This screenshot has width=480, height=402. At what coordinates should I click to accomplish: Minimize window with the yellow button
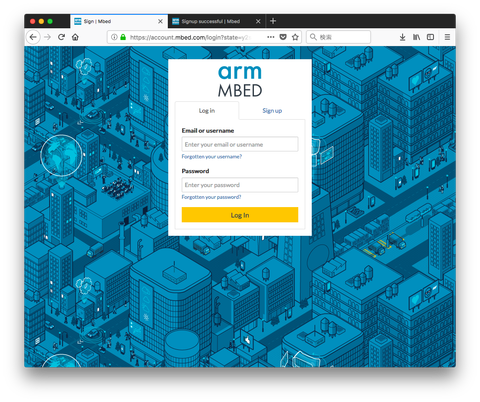click(x=41, y=21)
